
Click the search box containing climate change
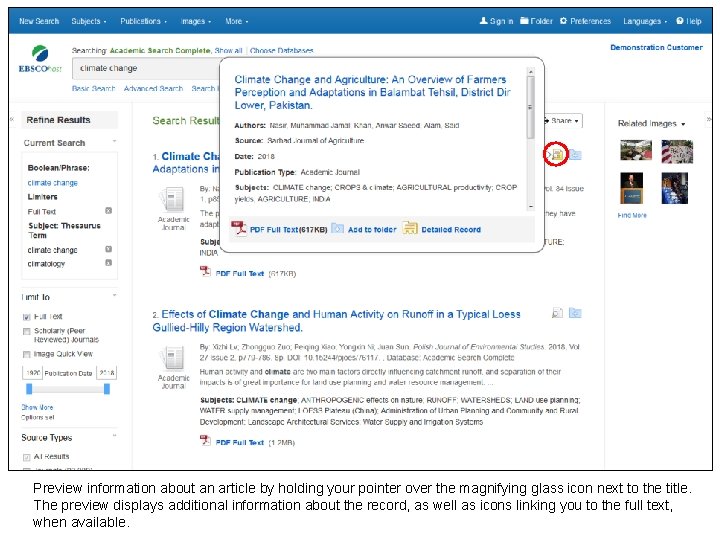pos(146,68)
